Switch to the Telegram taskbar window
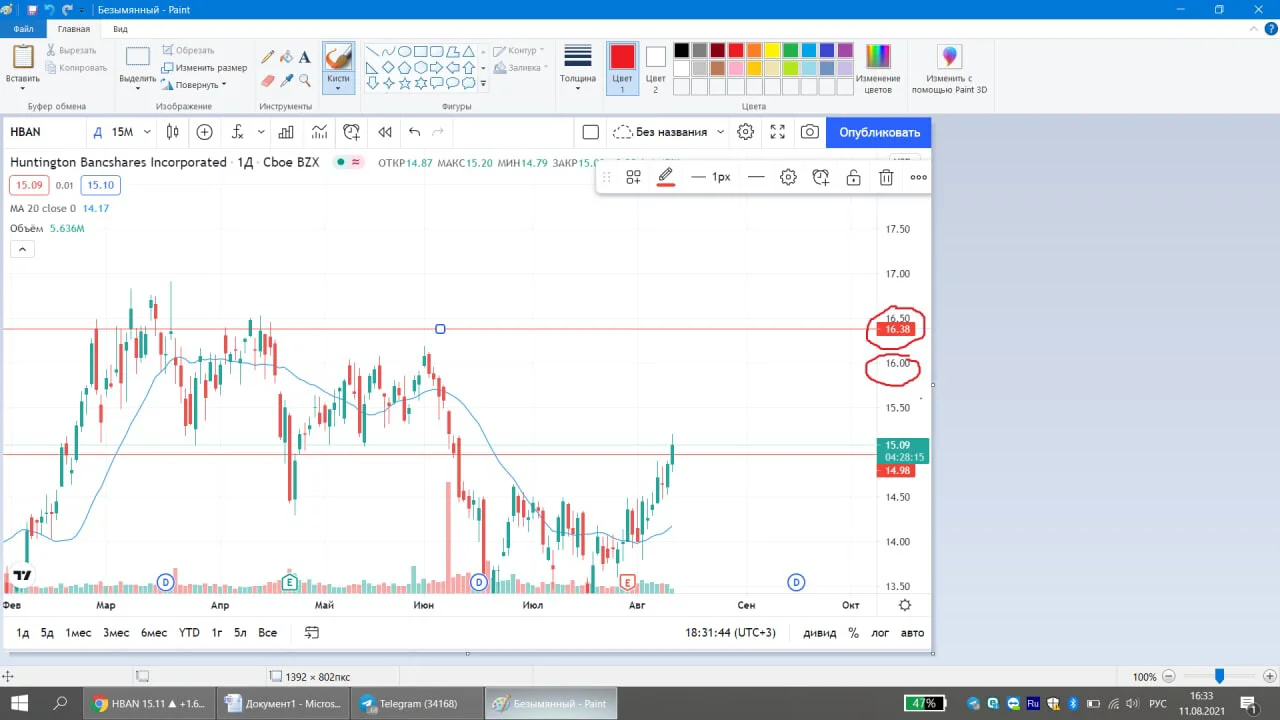The image size is (1280, 720). tap(417, 703)
